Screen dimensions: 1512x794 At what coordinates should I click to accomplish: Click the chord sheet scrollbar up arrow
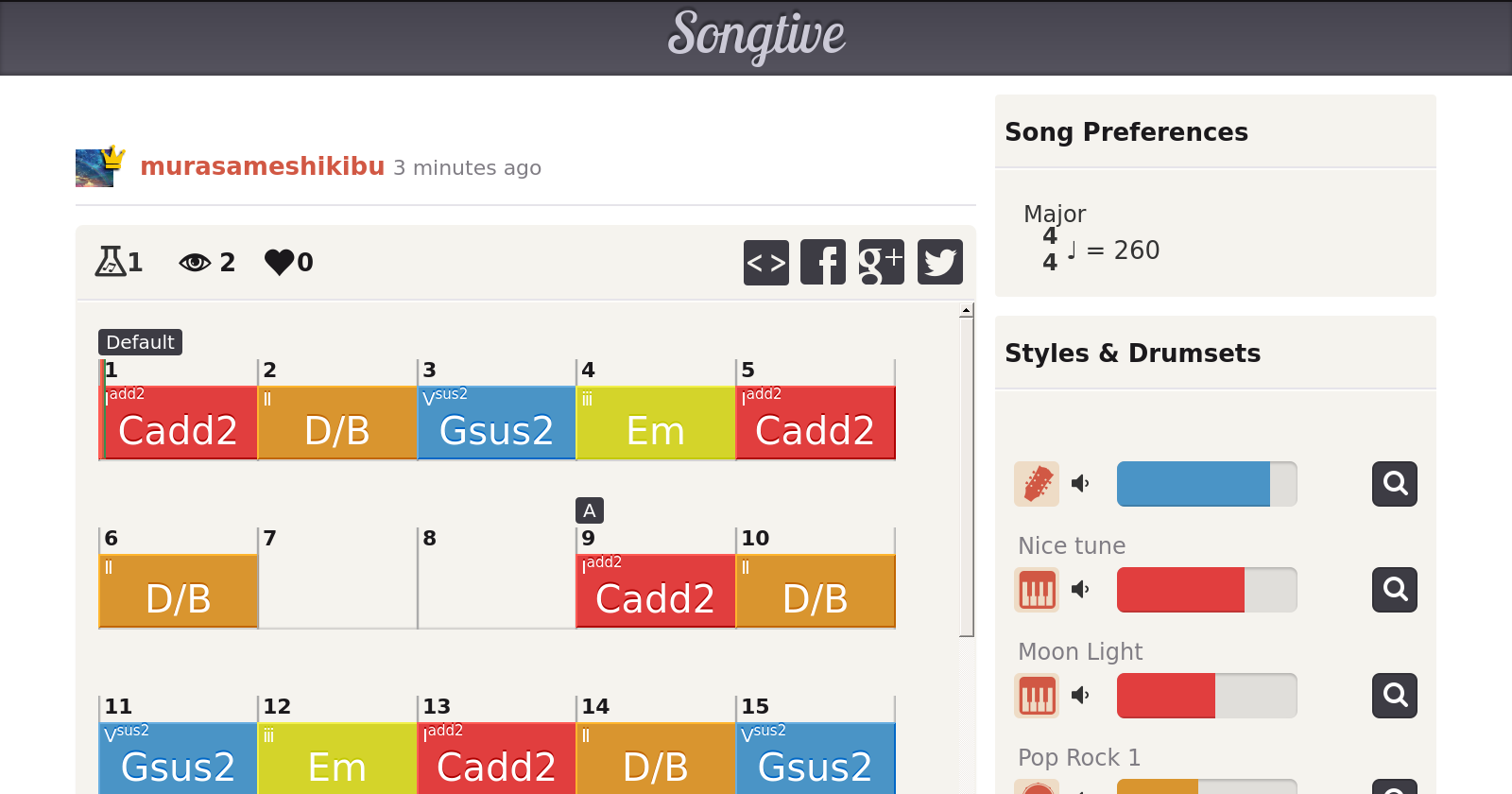click(x=966, y=310)
